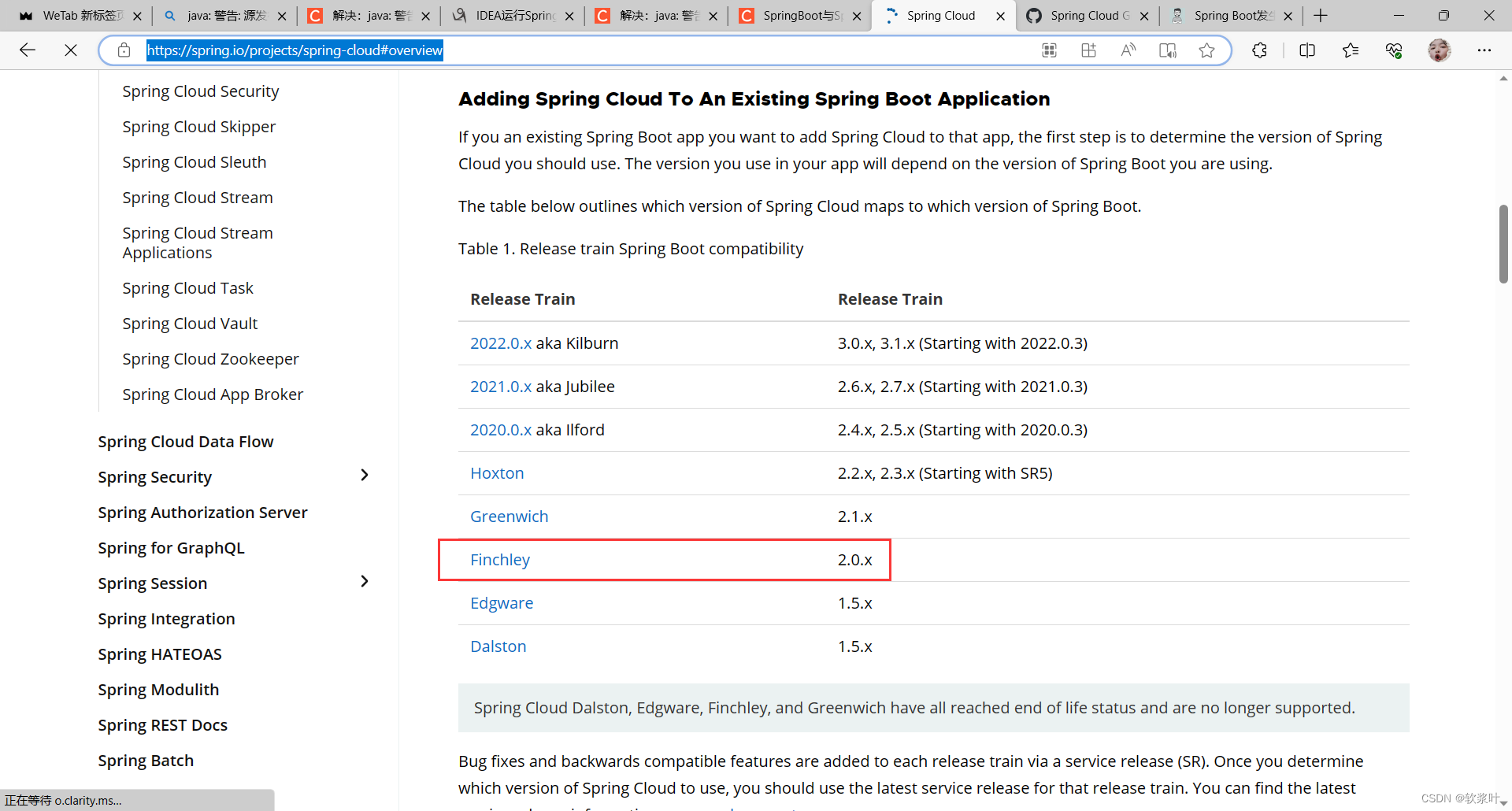Open Spring Cloud Stream sidebar item
This screenshot has height=811, width=1512.
(198, 198)
